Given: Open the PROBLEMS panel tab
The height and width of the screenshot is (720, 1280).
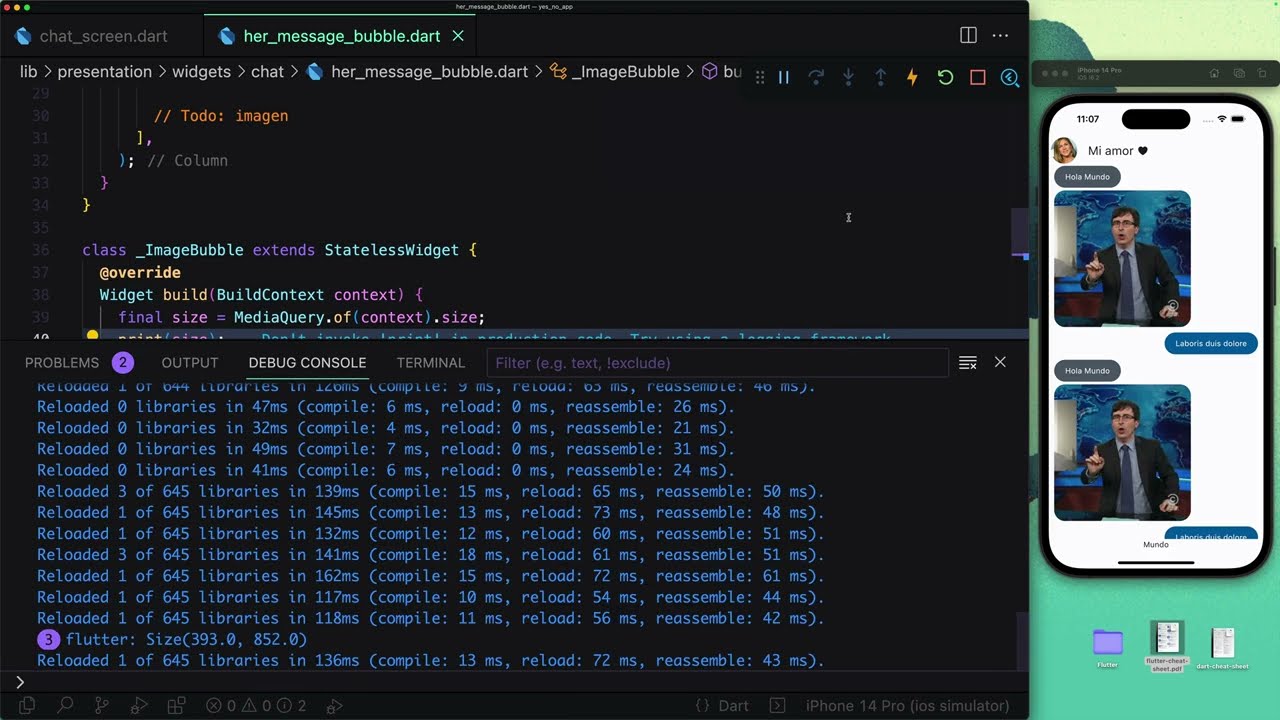Looking at the screenshot, I should point(78,363).
